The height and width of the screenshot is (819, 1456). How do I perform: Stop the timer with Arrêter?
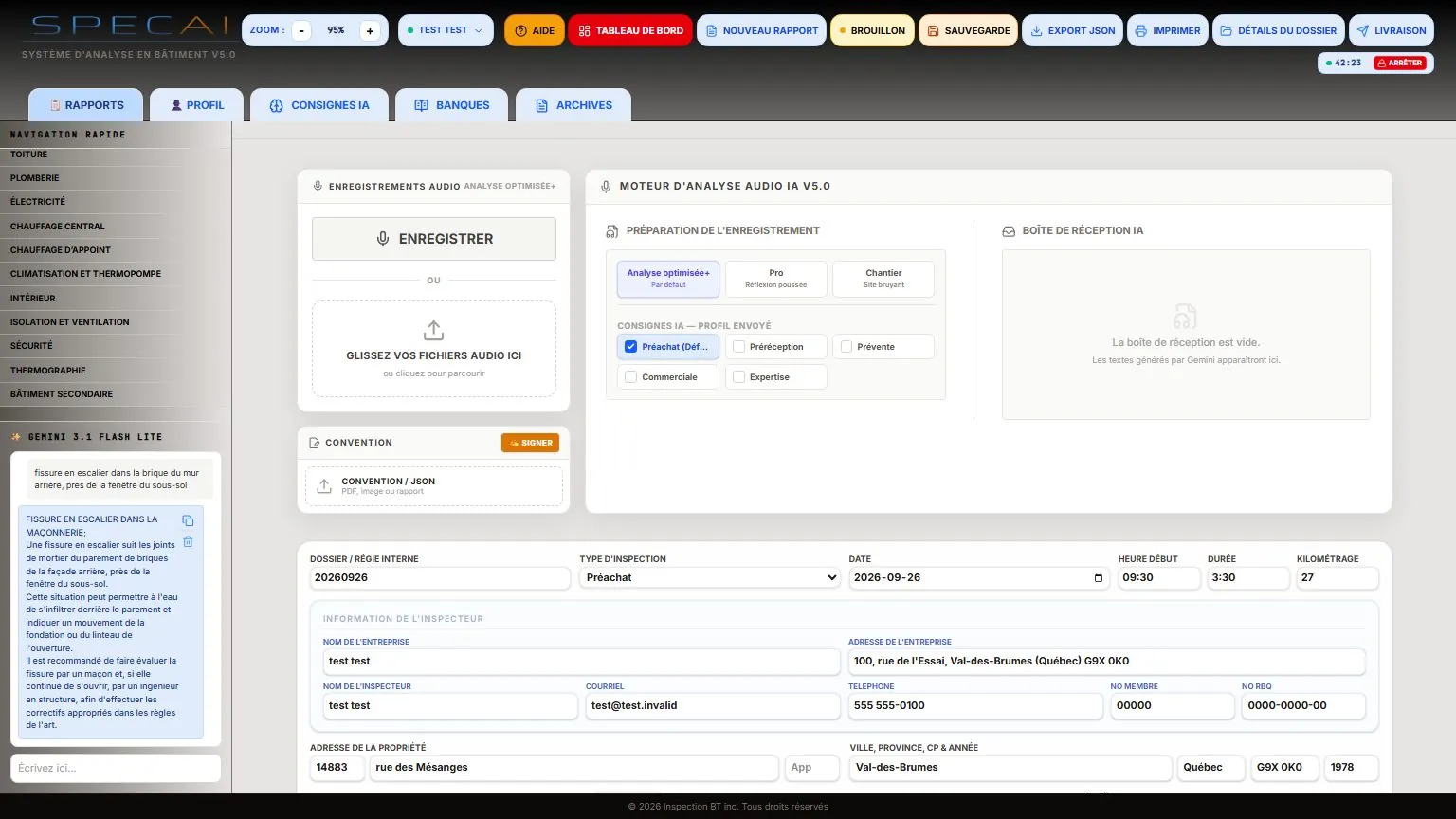1399,63
